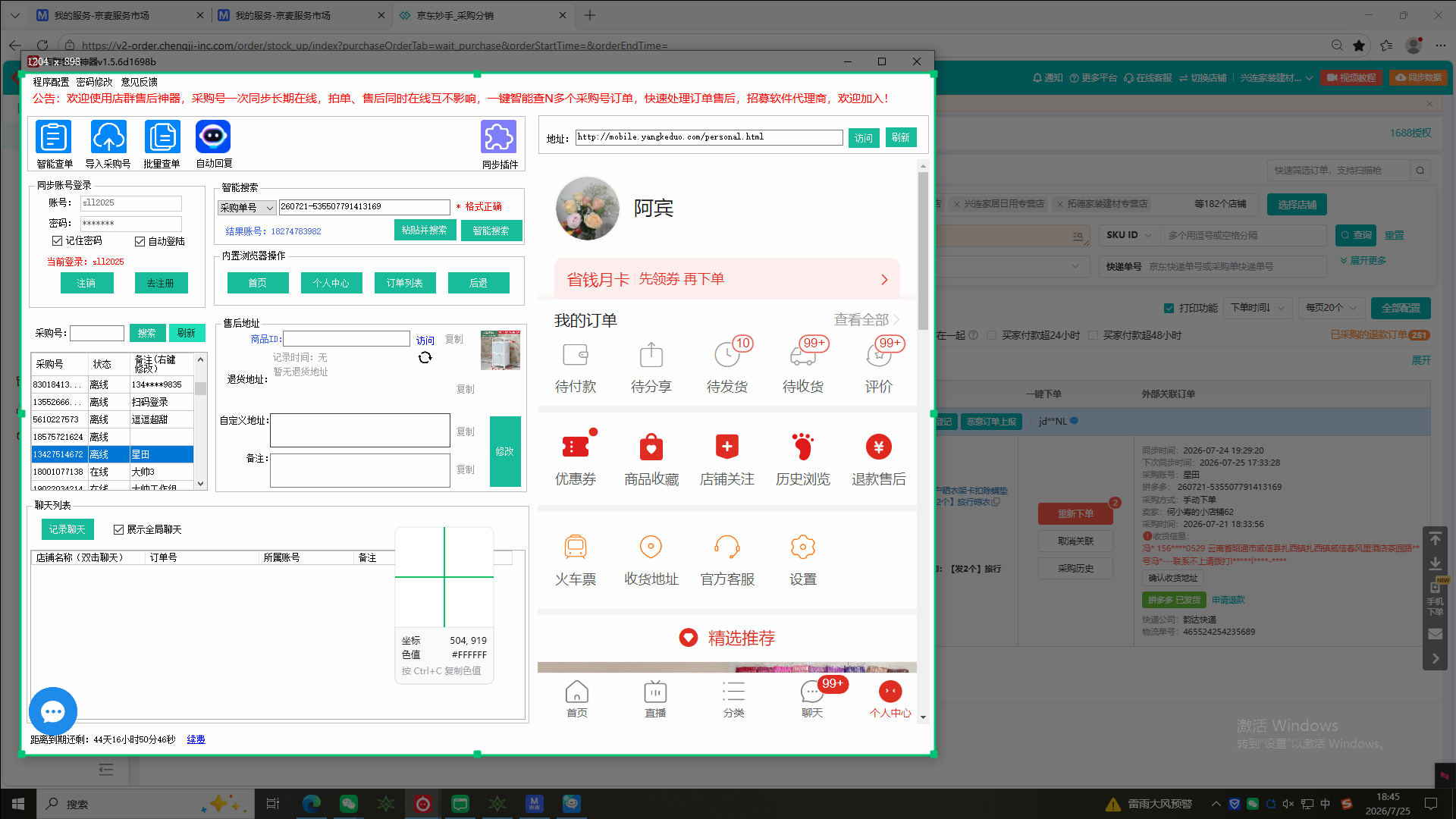Click the 采购号 list scrollbar
The width and height of the screenshot is (1456, 819).
[x=200, y=388]
